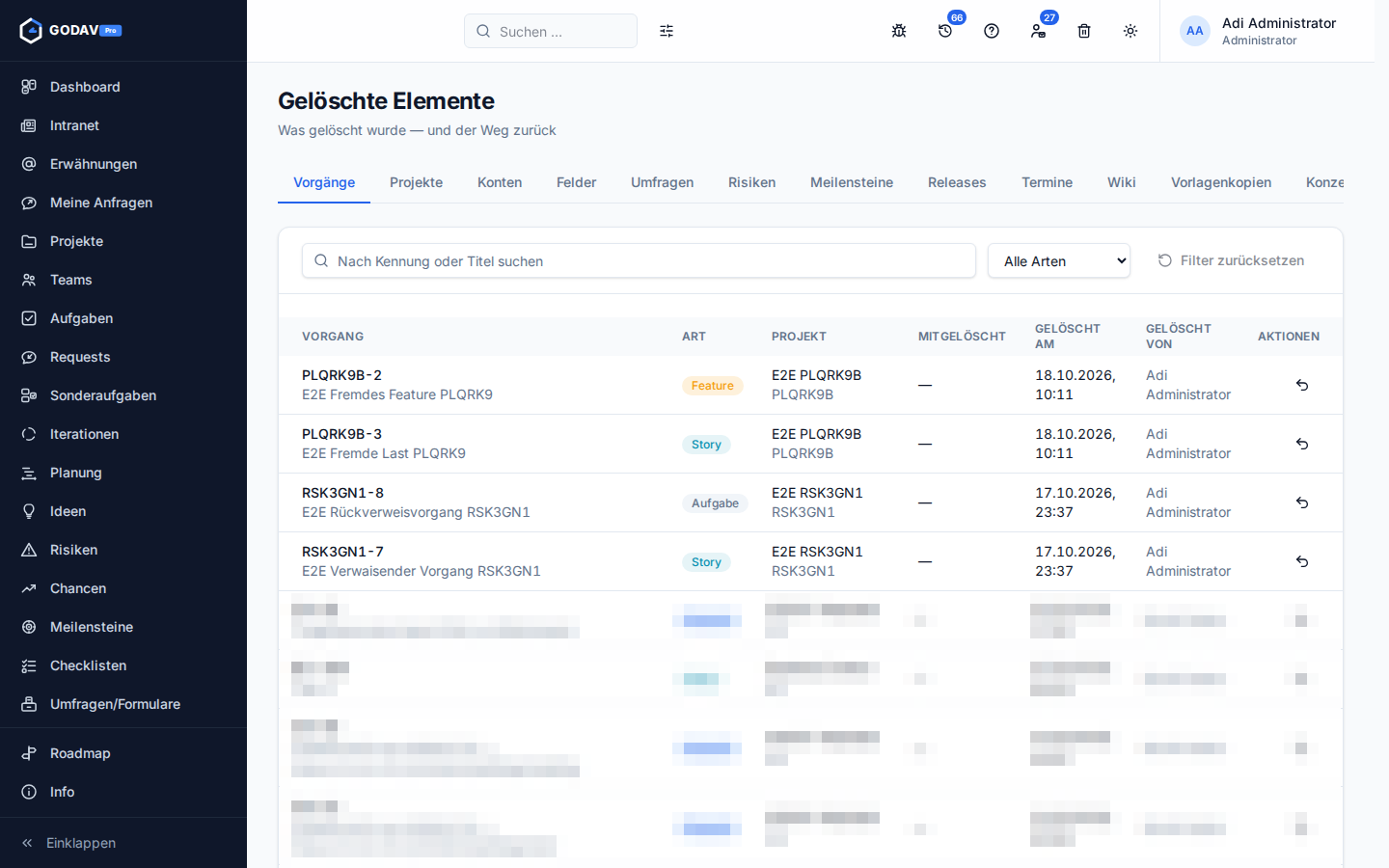Toggle the light/dark theme sun icon
This screenshot has height=868, width=1389.
[x=1130, y=31]
